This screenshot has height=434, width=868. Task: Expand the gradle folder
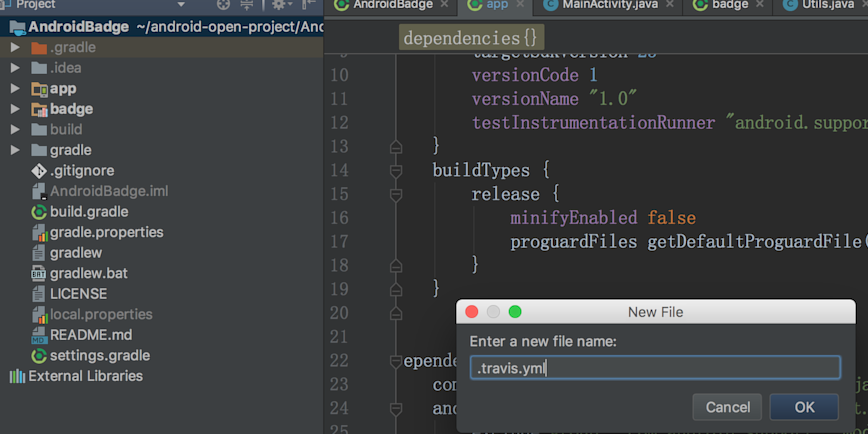click(15, 150)
